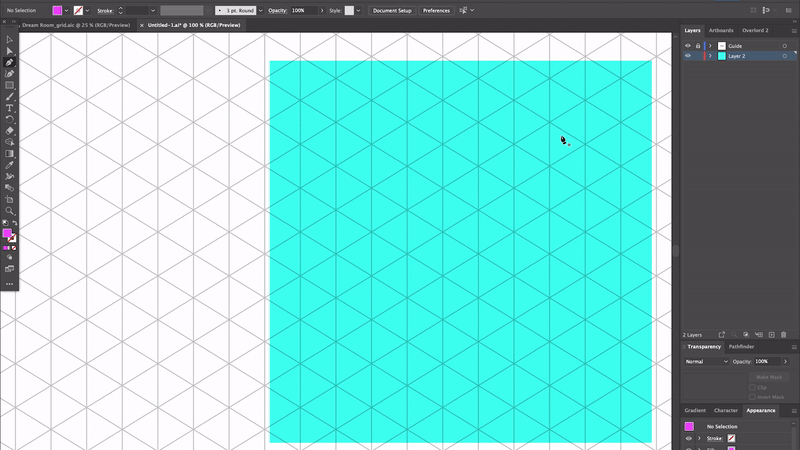Make or release clipping mask icon
Image resolution: width=800 pixels, height=450 pixels.
click(746, 335)
